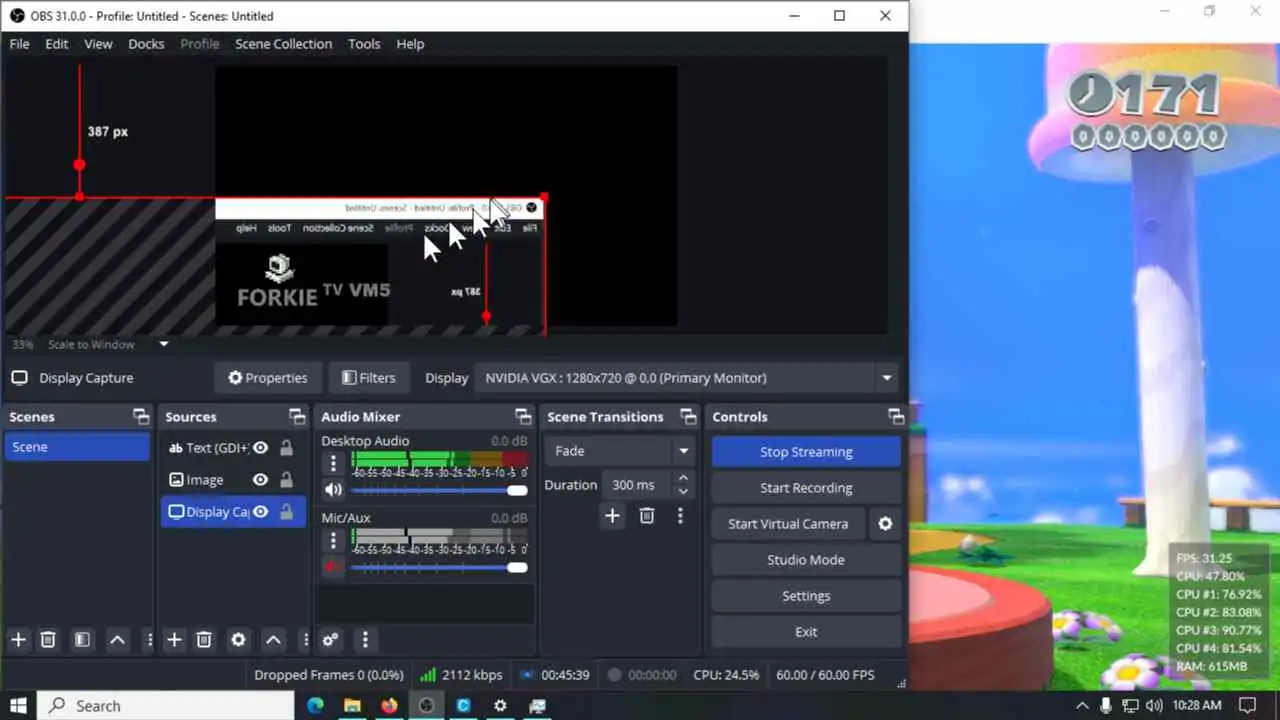Float the Sources dock panel
The height and width of the screenshot is (720, 1280).
[x=297, y=417]
